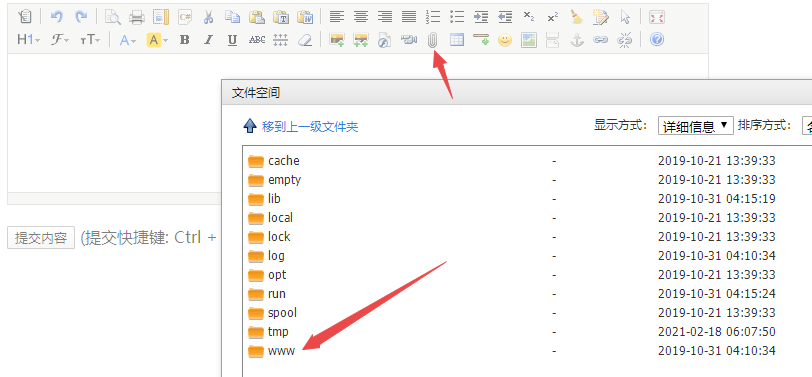
Task: Toggle HTML source code view
Action: click(x=25, y=17)
